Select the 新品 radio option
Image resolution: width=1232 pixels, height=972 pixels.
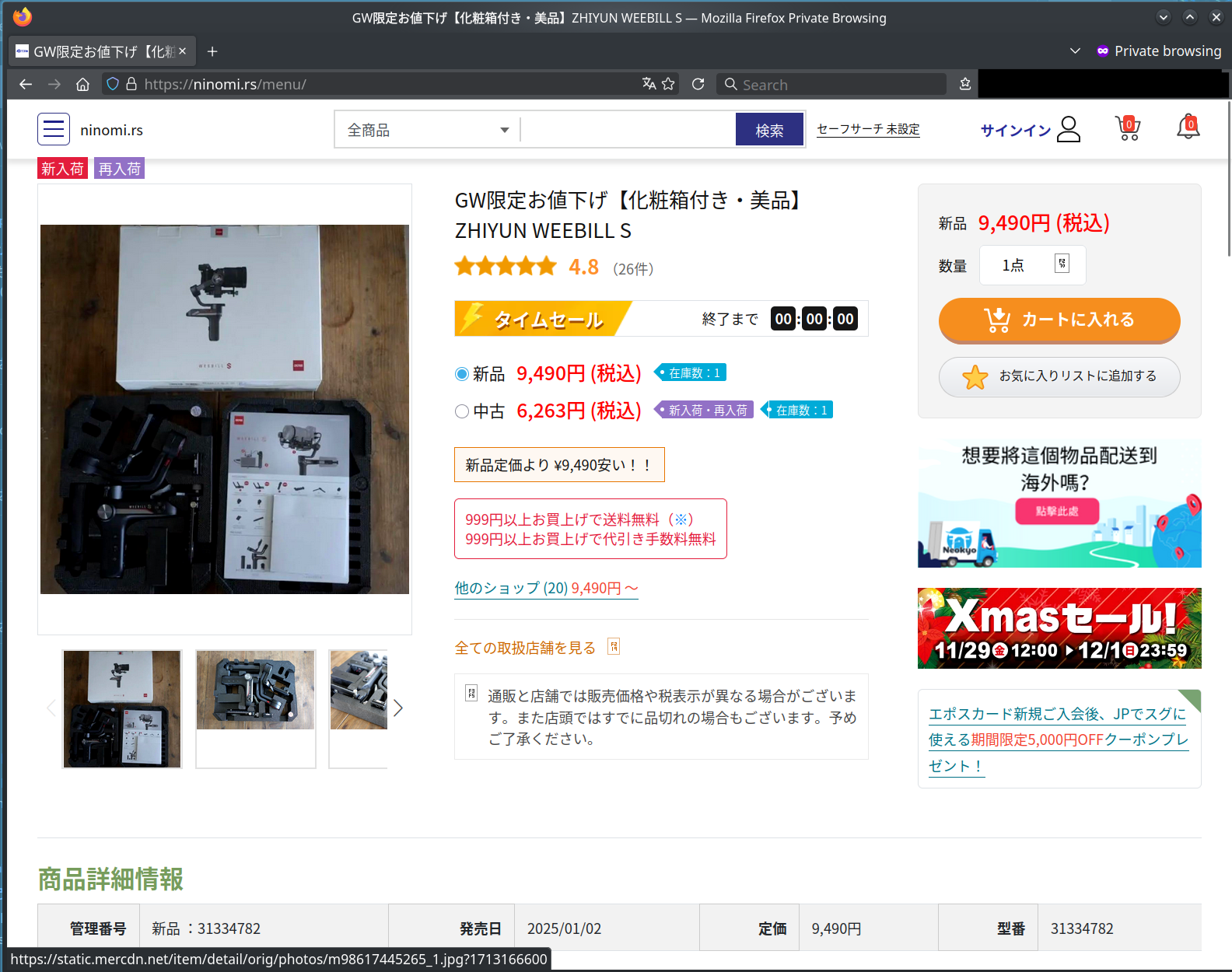tap(462, 374)
